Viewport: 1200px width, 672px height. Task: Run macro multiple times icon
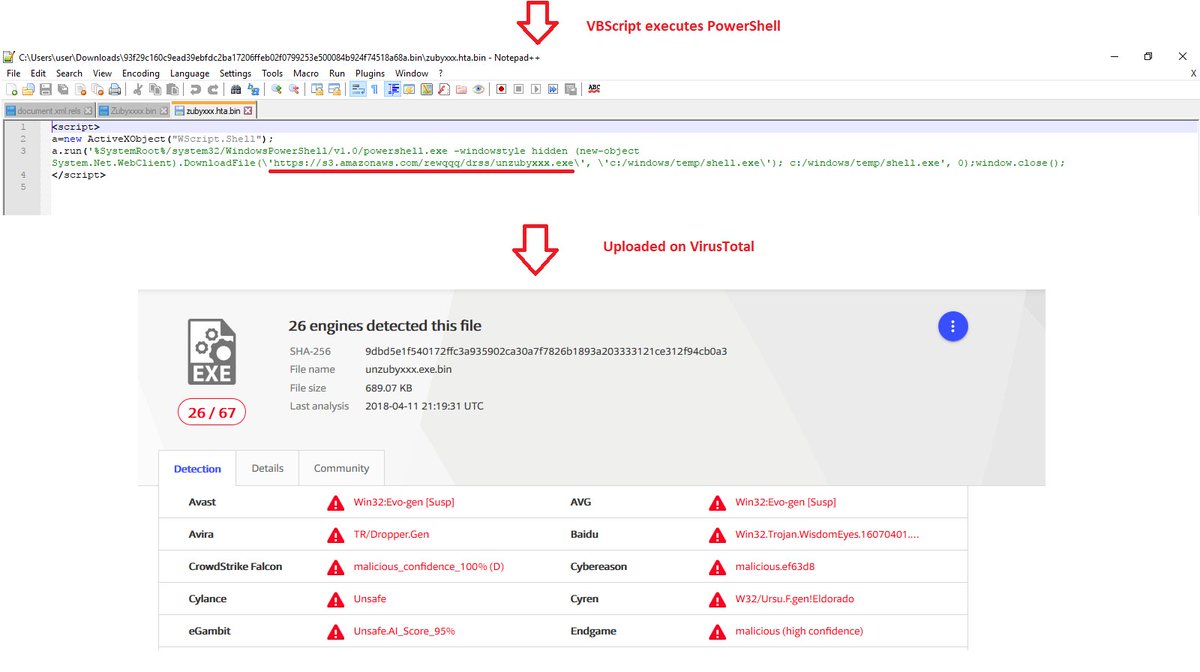click(x=553, y=89)
